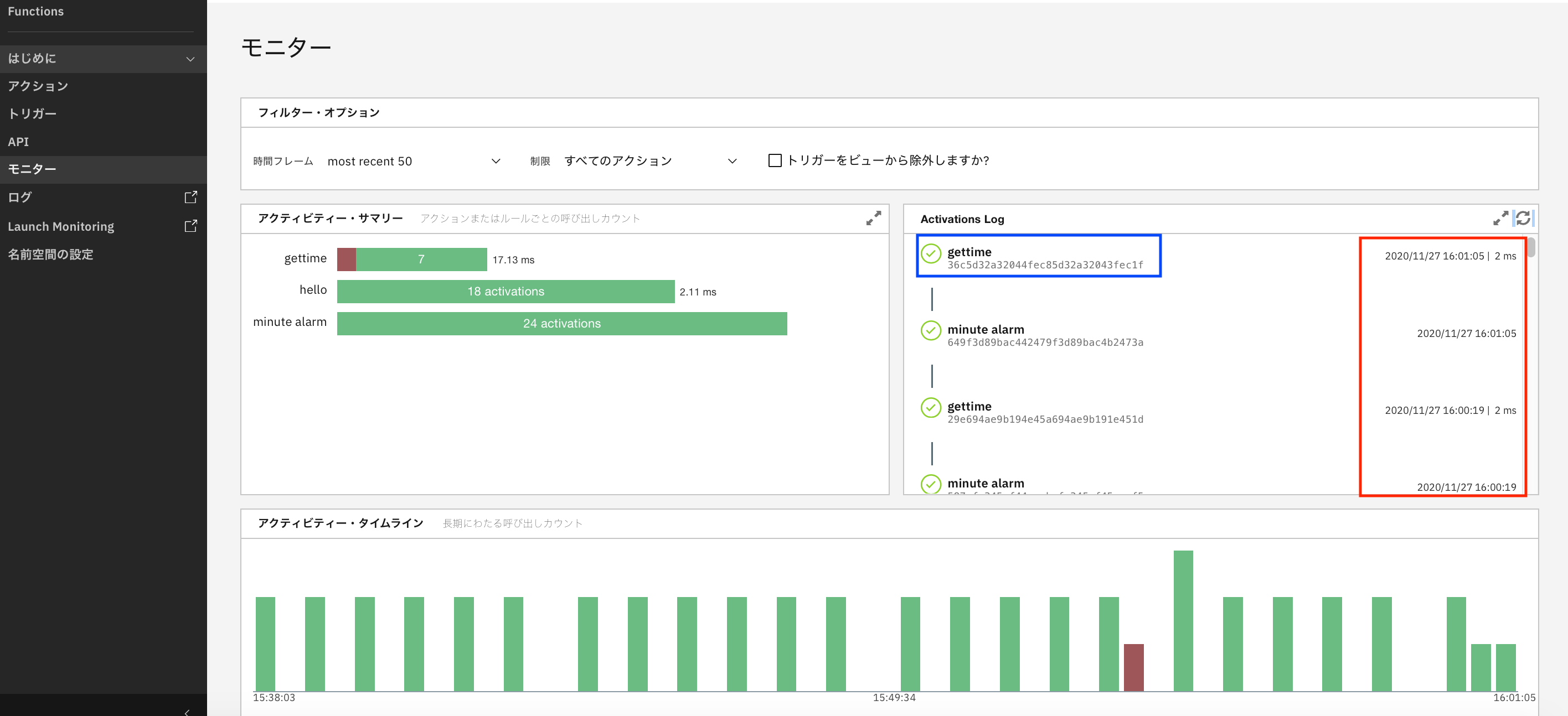Open Launch Monitoring via its external link icon

(190, 226)
